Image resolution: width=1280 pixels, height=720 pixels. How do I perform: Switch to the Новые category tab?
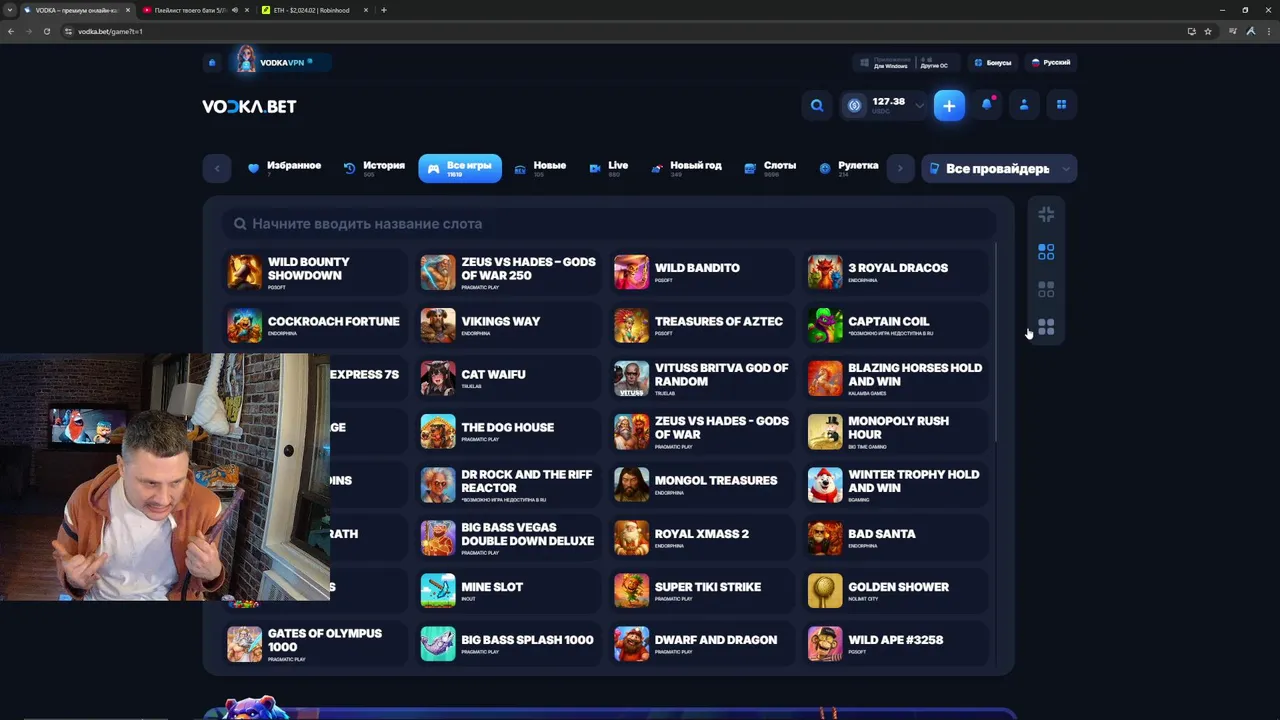coord(540,168)
